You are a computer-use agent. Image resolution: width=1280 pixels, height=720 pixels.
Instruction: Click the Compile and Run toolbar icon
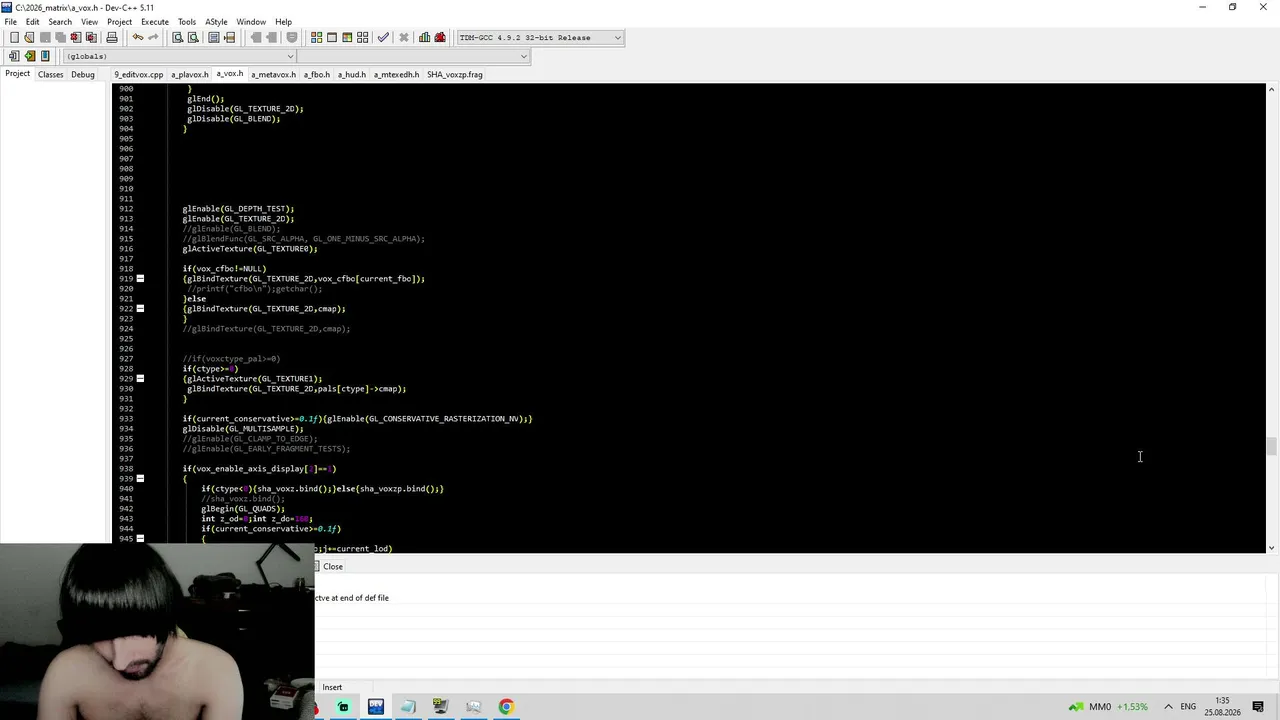tap(347, 37)
